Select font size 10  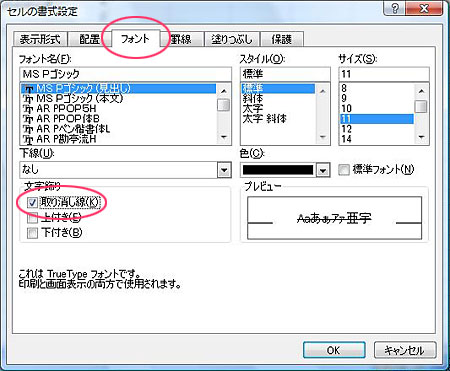377,109
